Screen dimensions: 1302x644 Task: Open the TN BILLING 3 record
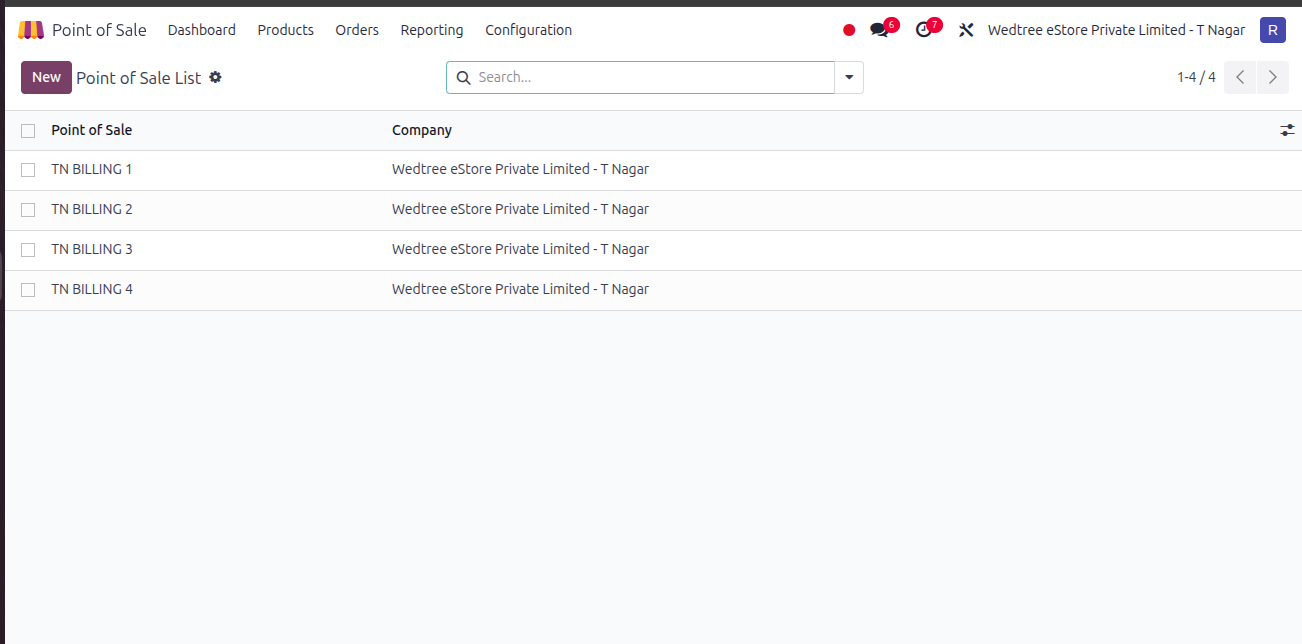pyautogui.click(x=92, y=249)
